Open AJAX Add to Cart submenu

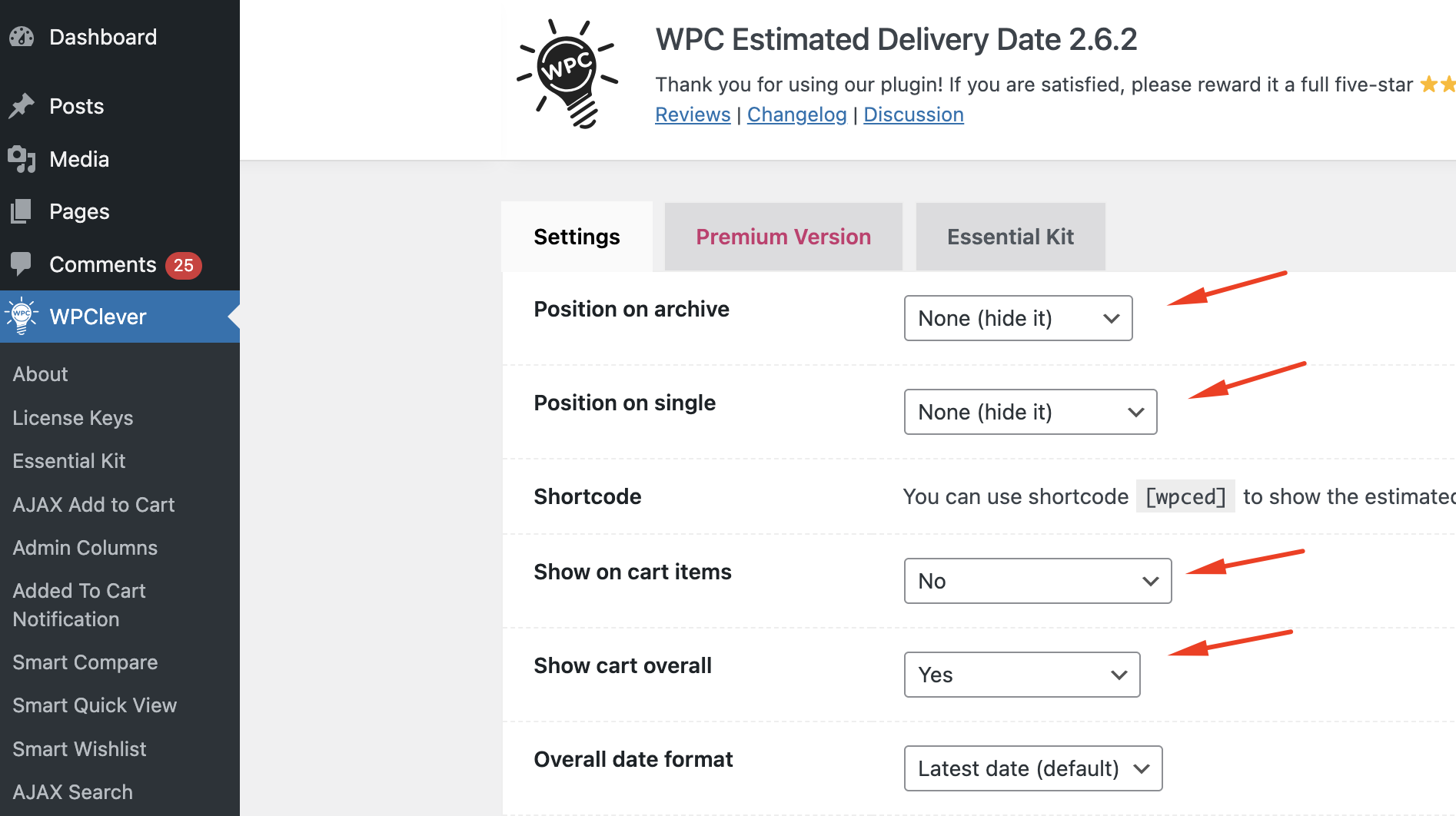[x=94, y=505]
